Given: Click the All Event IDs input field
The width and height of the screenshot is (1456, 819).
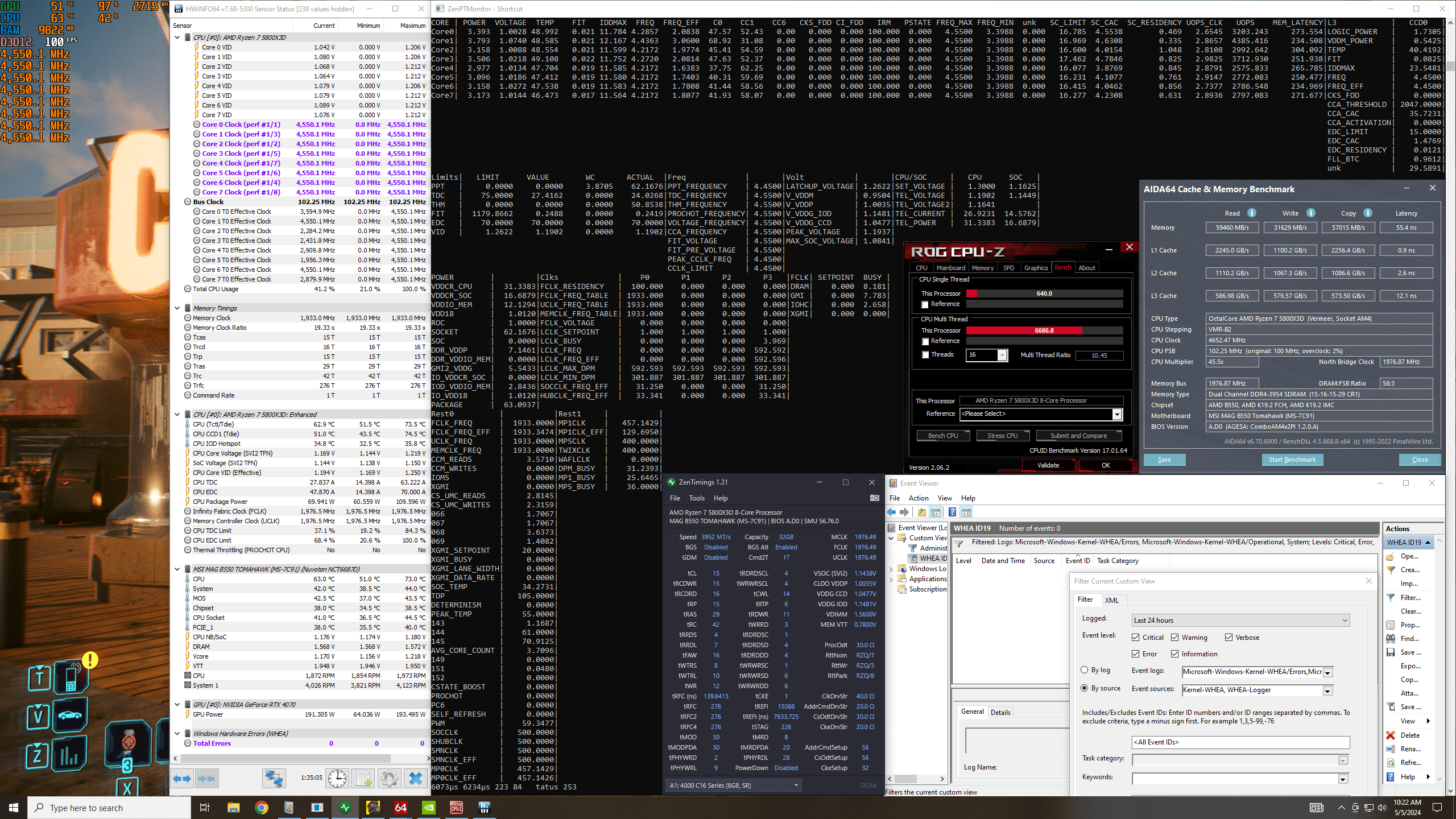Looking at the screenshot, I should [1240, 742].
